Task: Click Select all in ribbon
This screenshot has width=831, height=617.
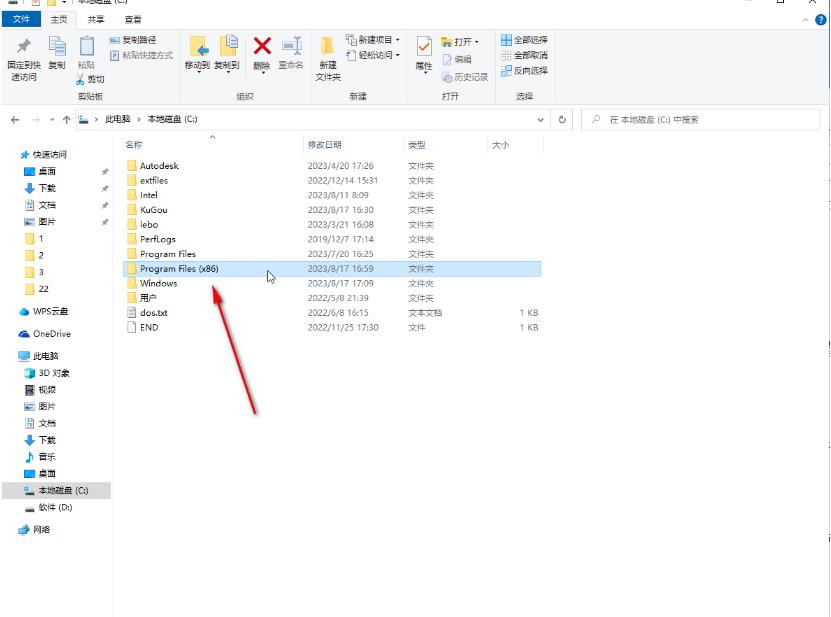Action: 524,40
